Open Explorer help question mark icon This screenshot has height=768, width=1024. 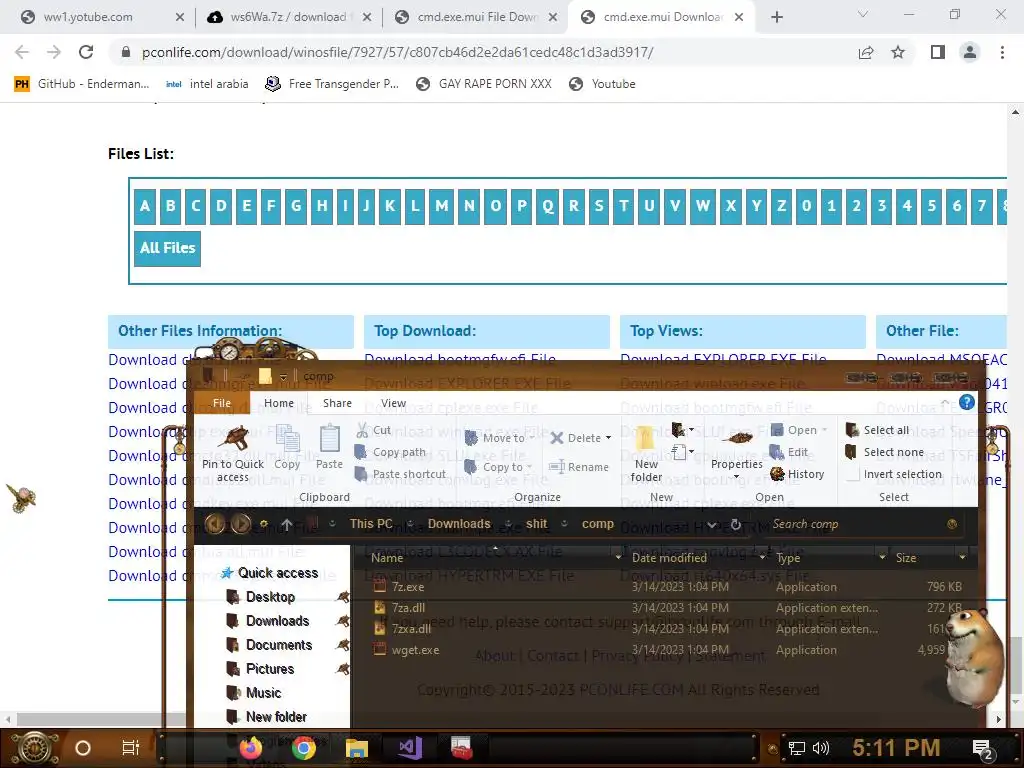click(x=967, y=403)
